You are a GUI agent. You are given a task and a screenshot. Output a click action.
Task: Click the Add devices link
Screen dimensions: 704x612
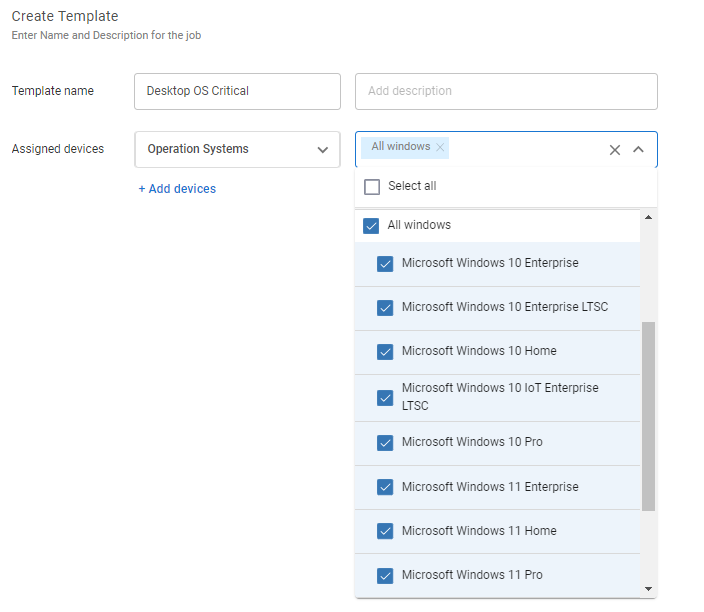[x=177, y=189]
